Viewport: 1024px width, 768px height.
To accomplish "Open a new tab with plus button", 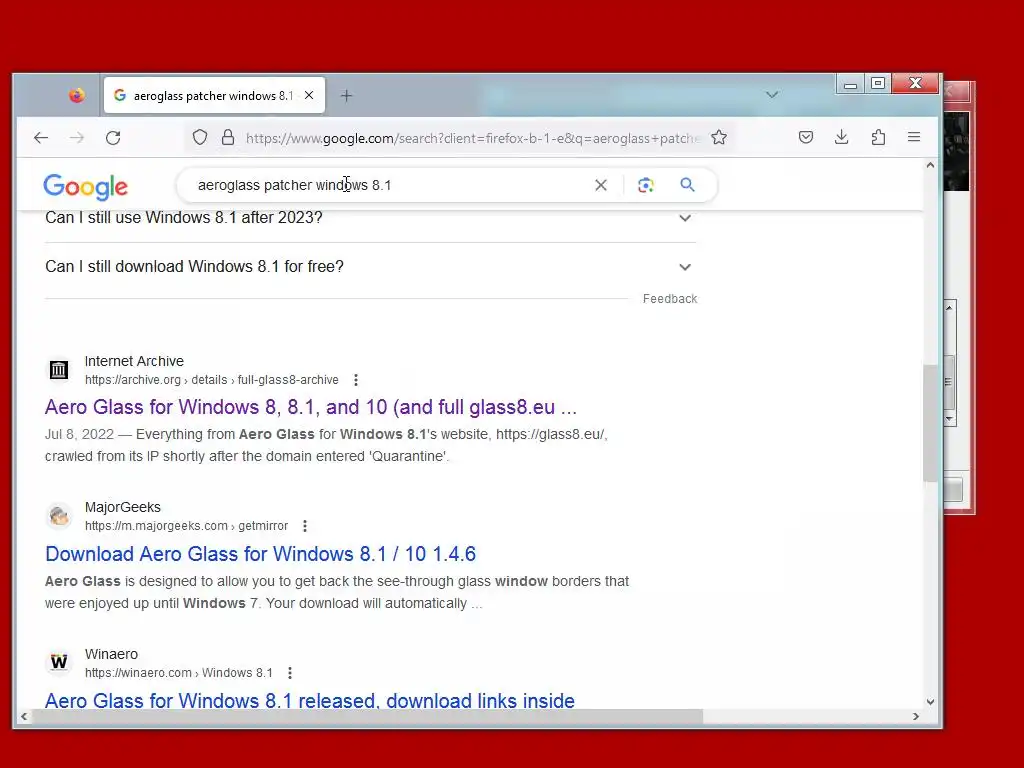I will [347, 96].
